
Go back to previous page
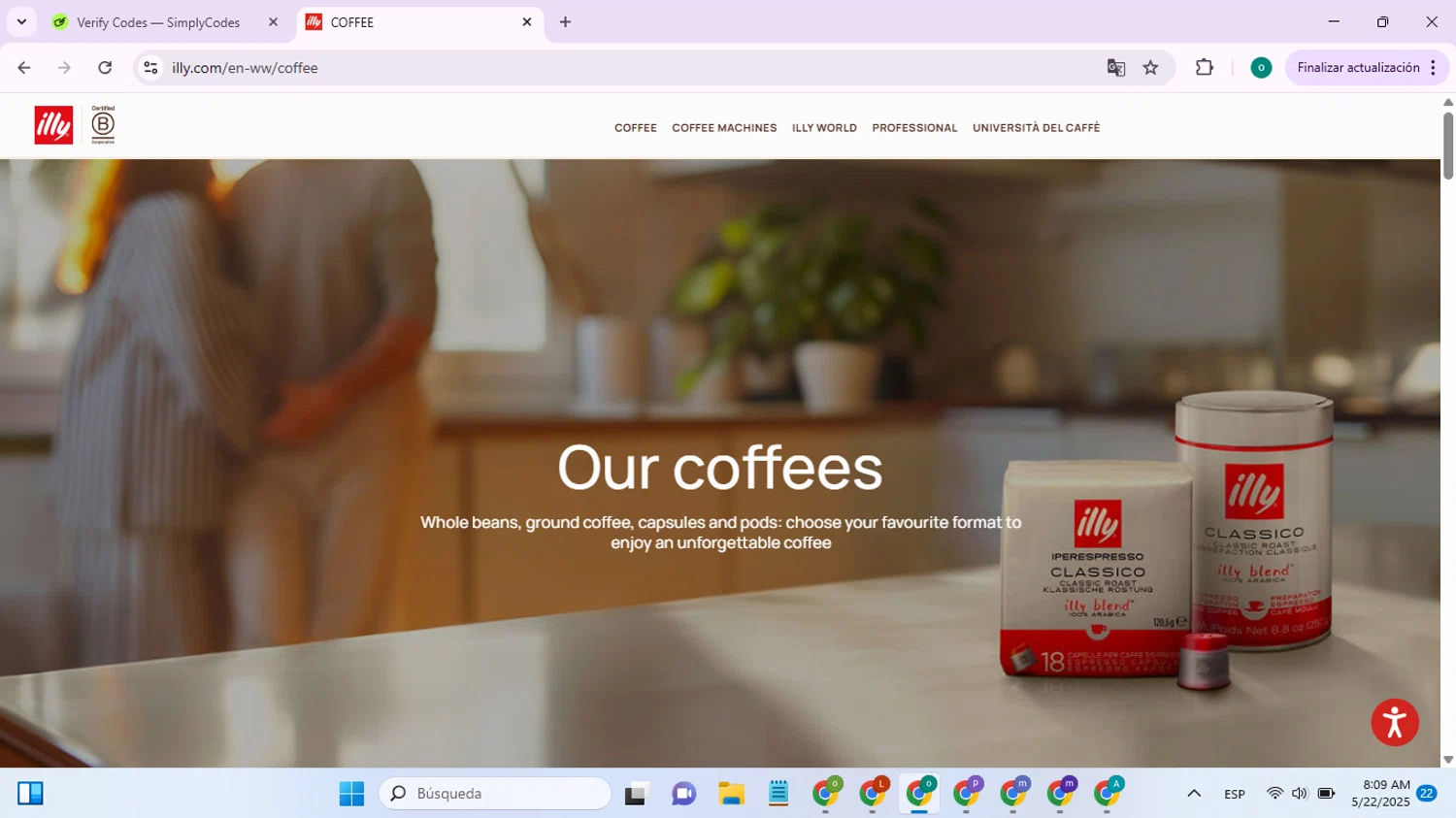(24, 68)
